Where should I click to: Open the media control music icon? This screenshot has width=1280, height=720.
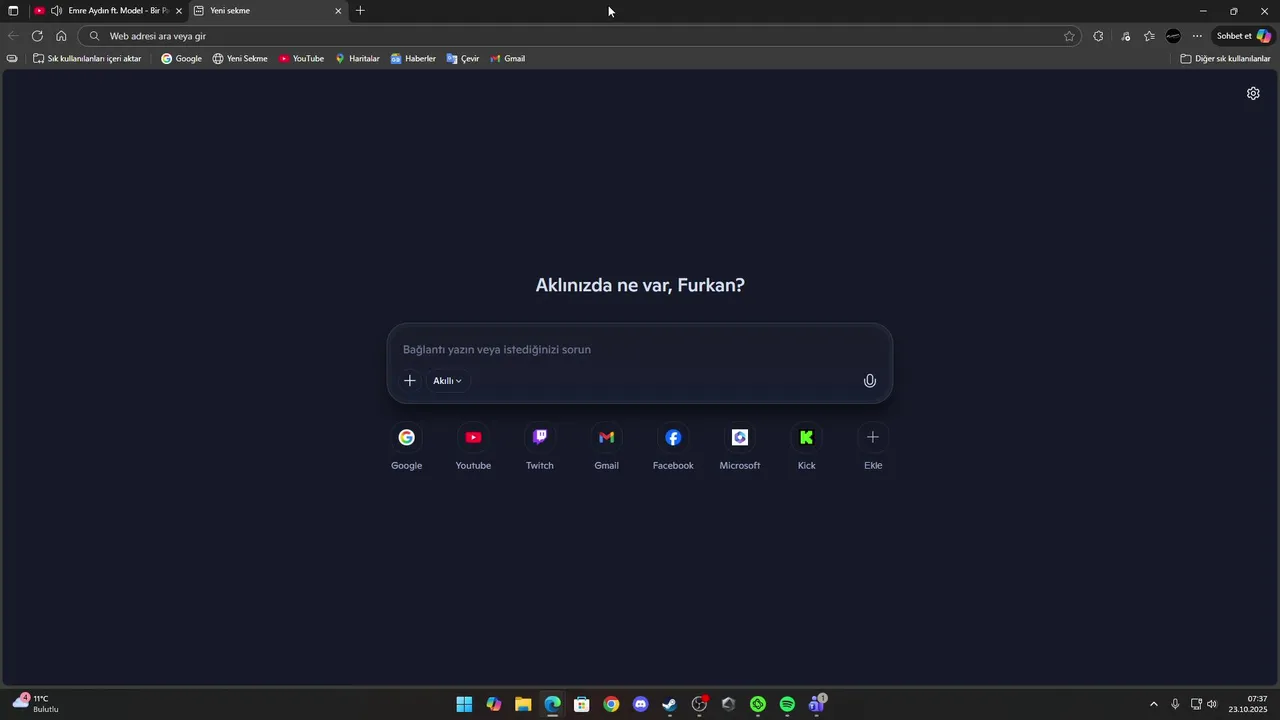pos(1125,36)
